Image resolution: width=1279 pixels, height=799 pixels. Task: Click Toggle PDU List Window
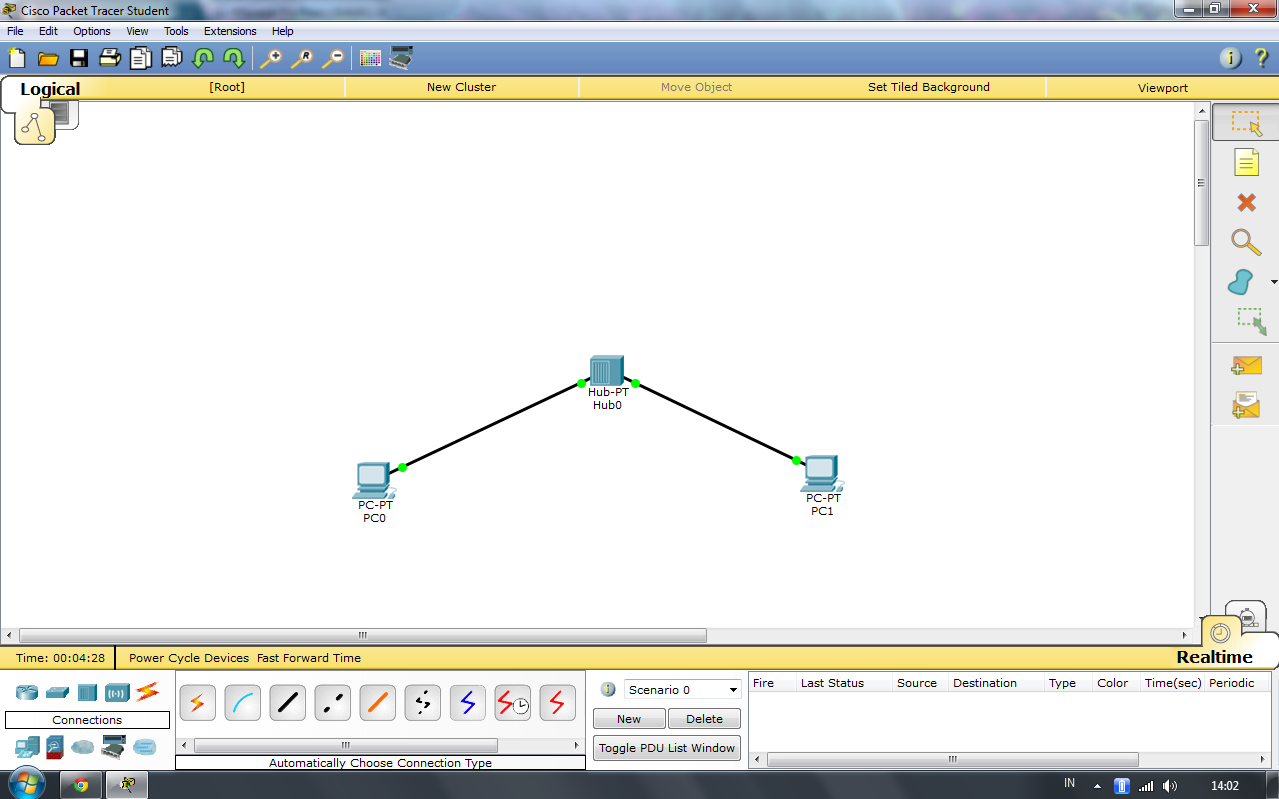tap(667, 748)
